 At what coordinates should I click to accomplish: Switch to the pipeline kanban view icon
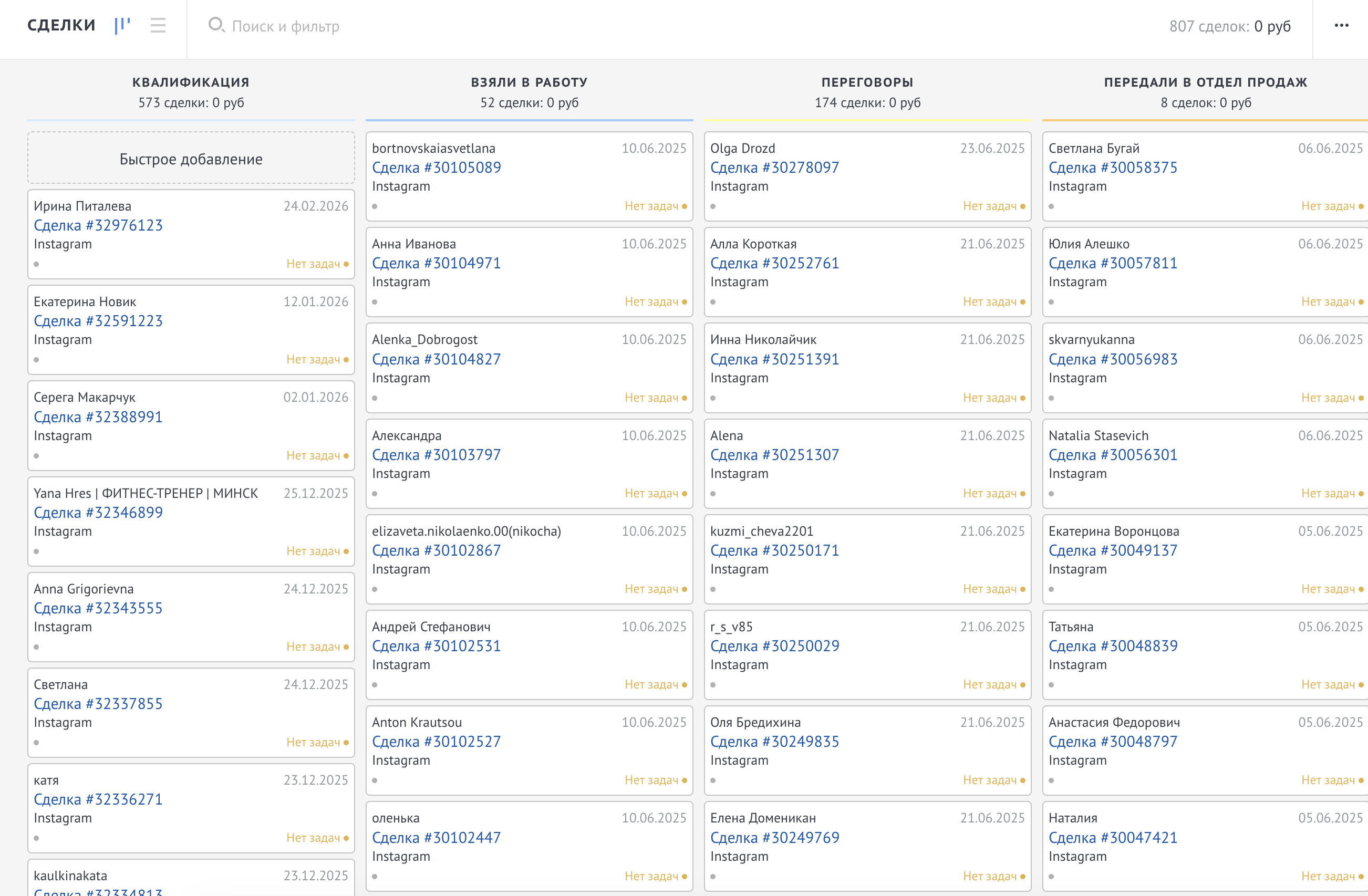click(122, 26)
